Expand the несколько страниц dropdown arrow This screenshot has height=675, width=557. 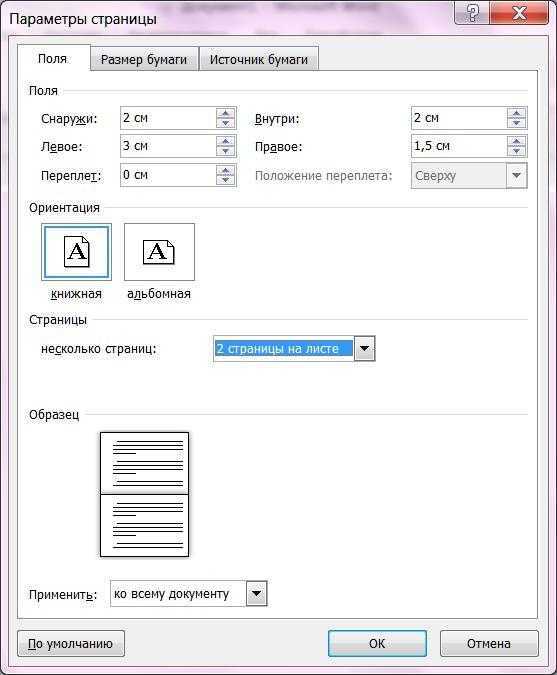(x=365, y=348)
